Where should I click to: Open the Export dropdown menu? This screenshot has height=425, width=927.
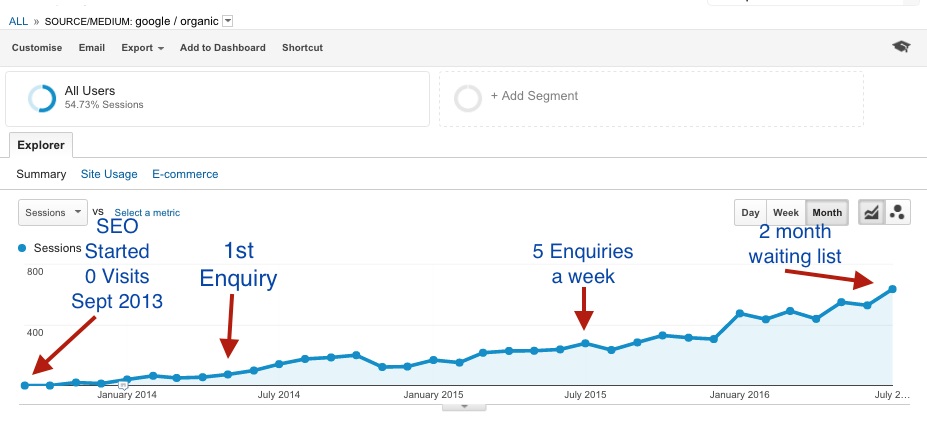click(142, 47)
